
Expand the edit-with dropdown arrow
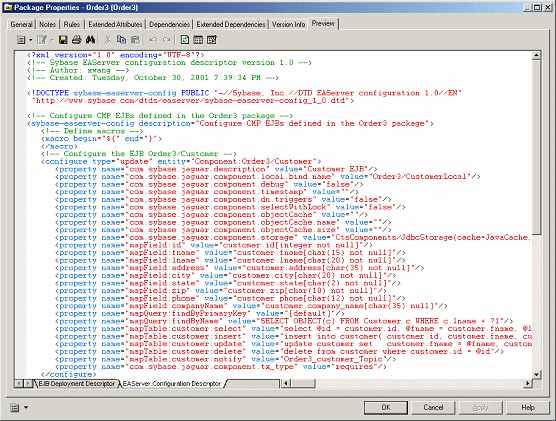(x=52, y=40)
